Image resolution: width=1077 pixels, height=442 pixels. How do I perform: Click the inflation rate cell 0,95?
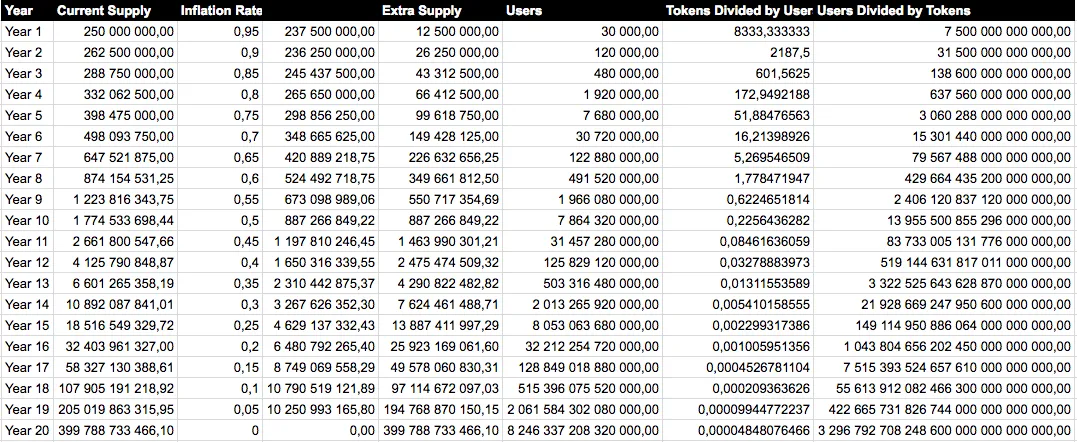pos(220,32)
